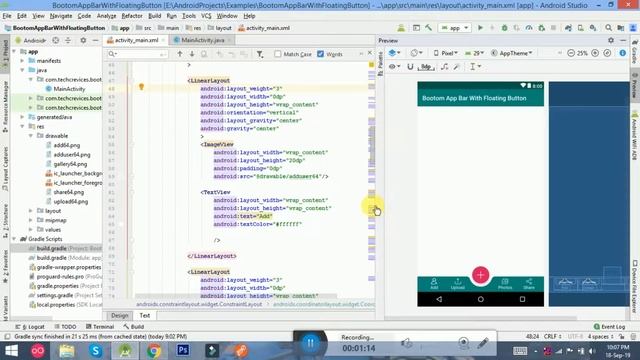Open the bottom Build tool window
The width and height of the screenshot is (640, 360).
[133, 327]
